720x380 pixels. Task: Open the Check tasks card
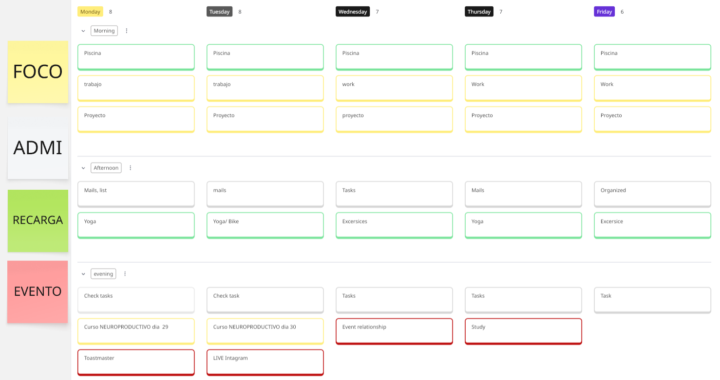[136, 300]
